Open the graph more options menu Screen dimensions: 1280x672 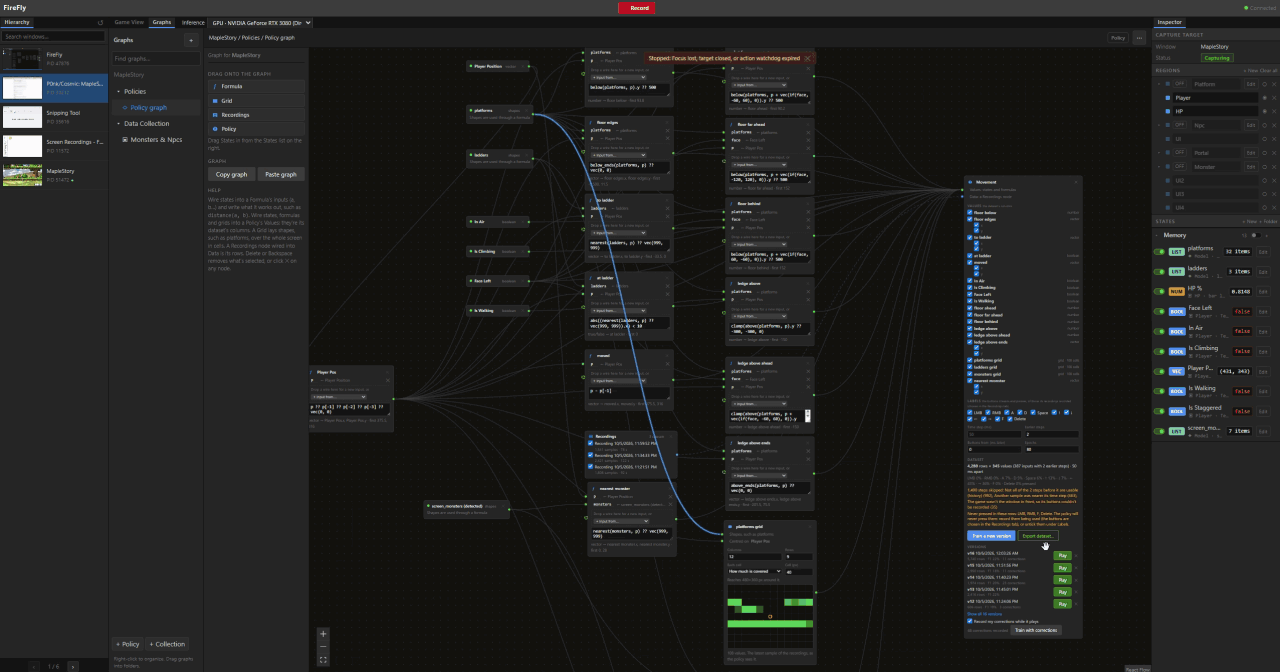1139,38
